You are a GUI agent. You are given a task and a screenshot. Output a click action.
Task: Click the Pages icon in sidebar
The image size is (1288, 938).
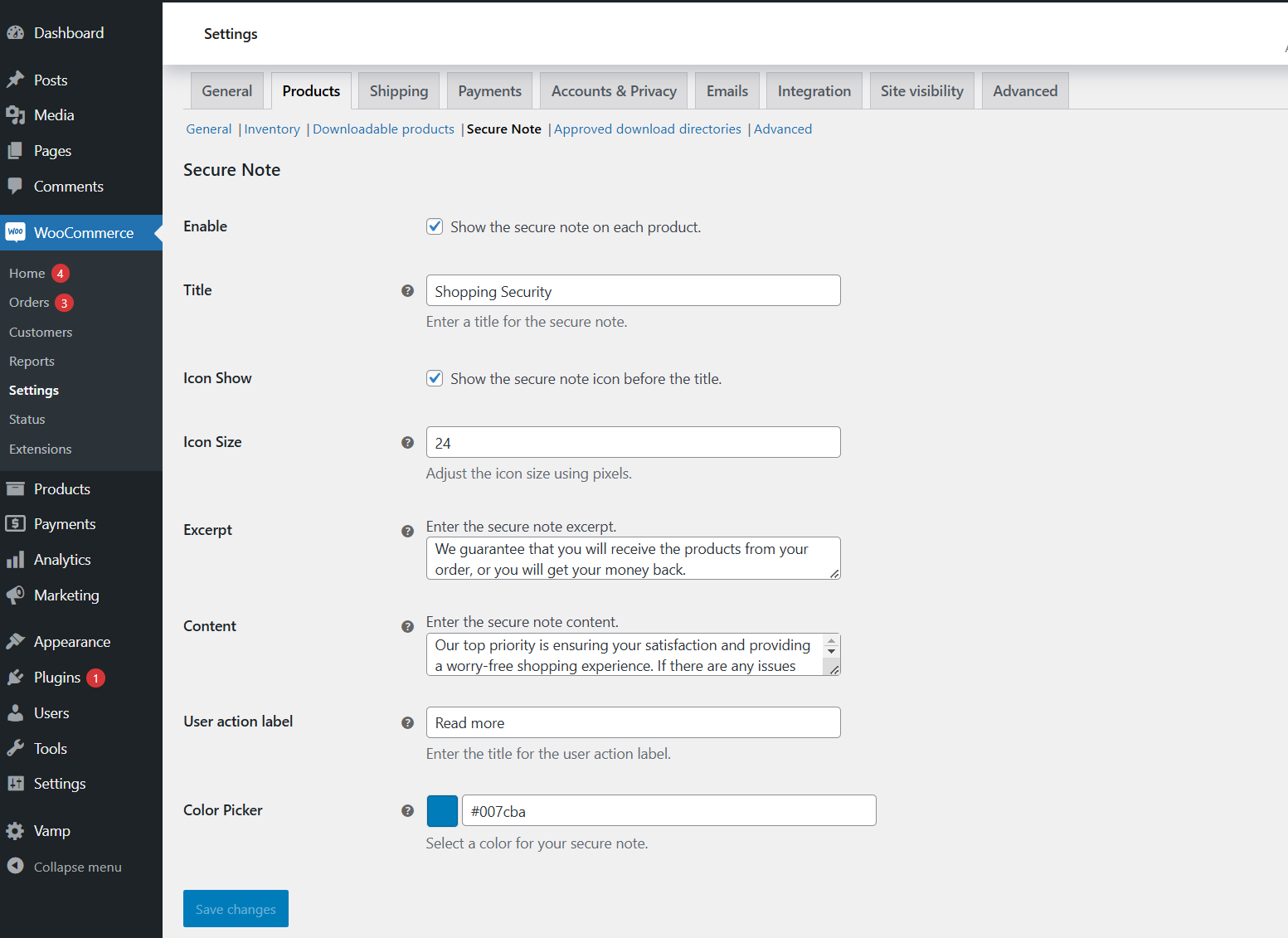click(x=15, y=151)
